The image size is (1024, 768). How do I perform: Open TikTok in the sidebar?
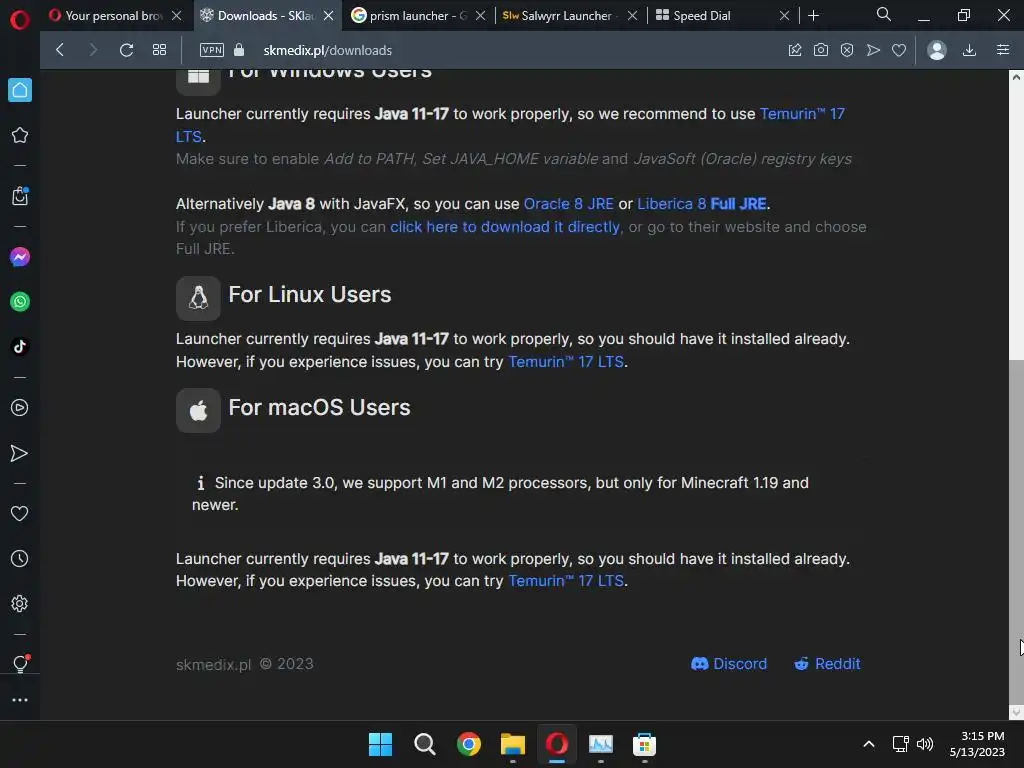[x=20, y=346]
